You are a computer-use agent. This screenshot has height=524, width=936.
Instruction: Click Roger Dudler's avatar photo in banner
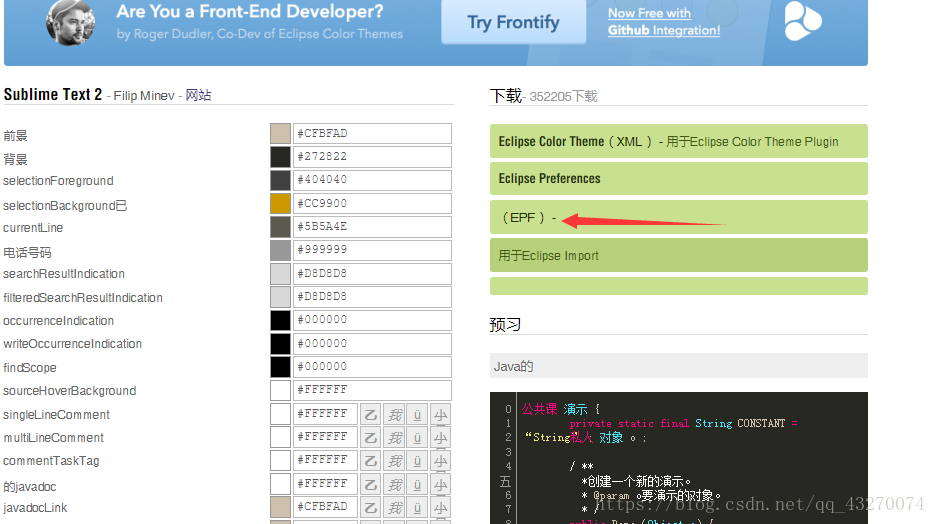pos(70,23)
